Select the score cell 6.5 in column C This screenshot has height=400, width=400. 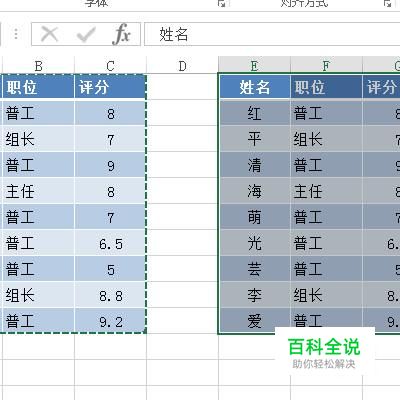coord(110,243)
